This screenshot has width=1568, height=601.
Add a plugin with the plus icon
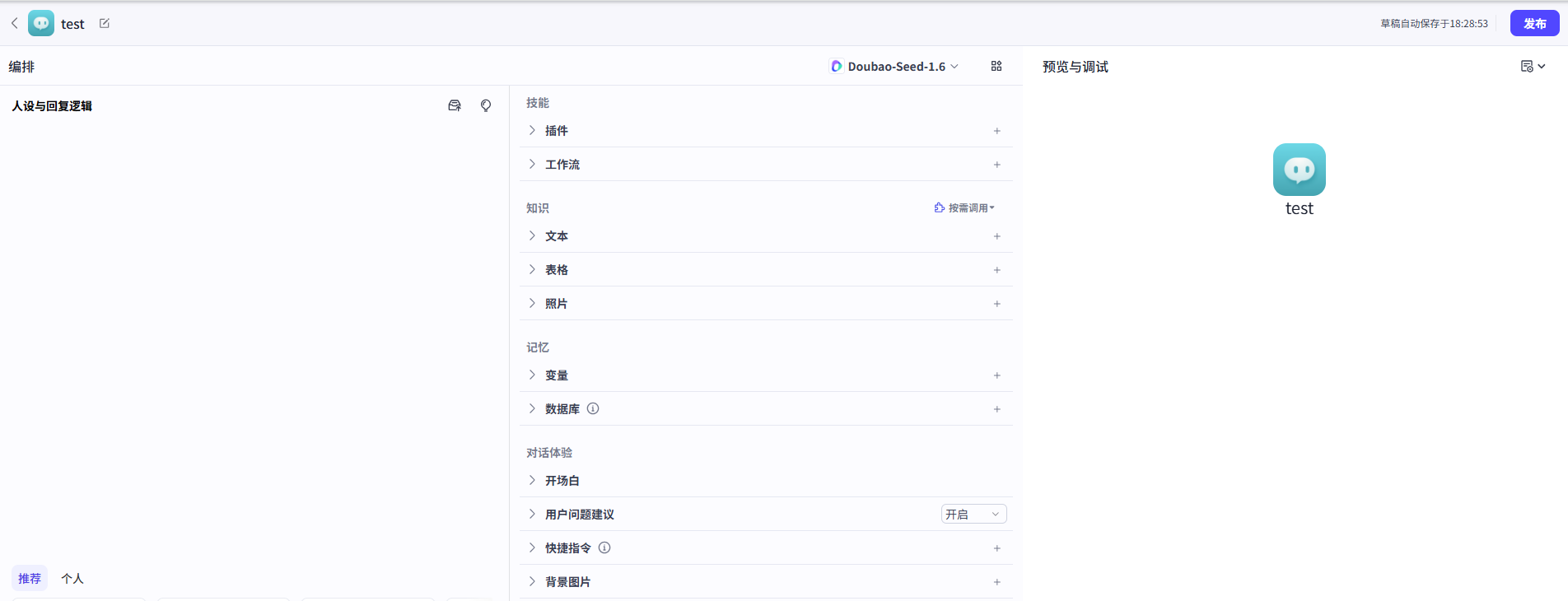[x=996, y=131]
